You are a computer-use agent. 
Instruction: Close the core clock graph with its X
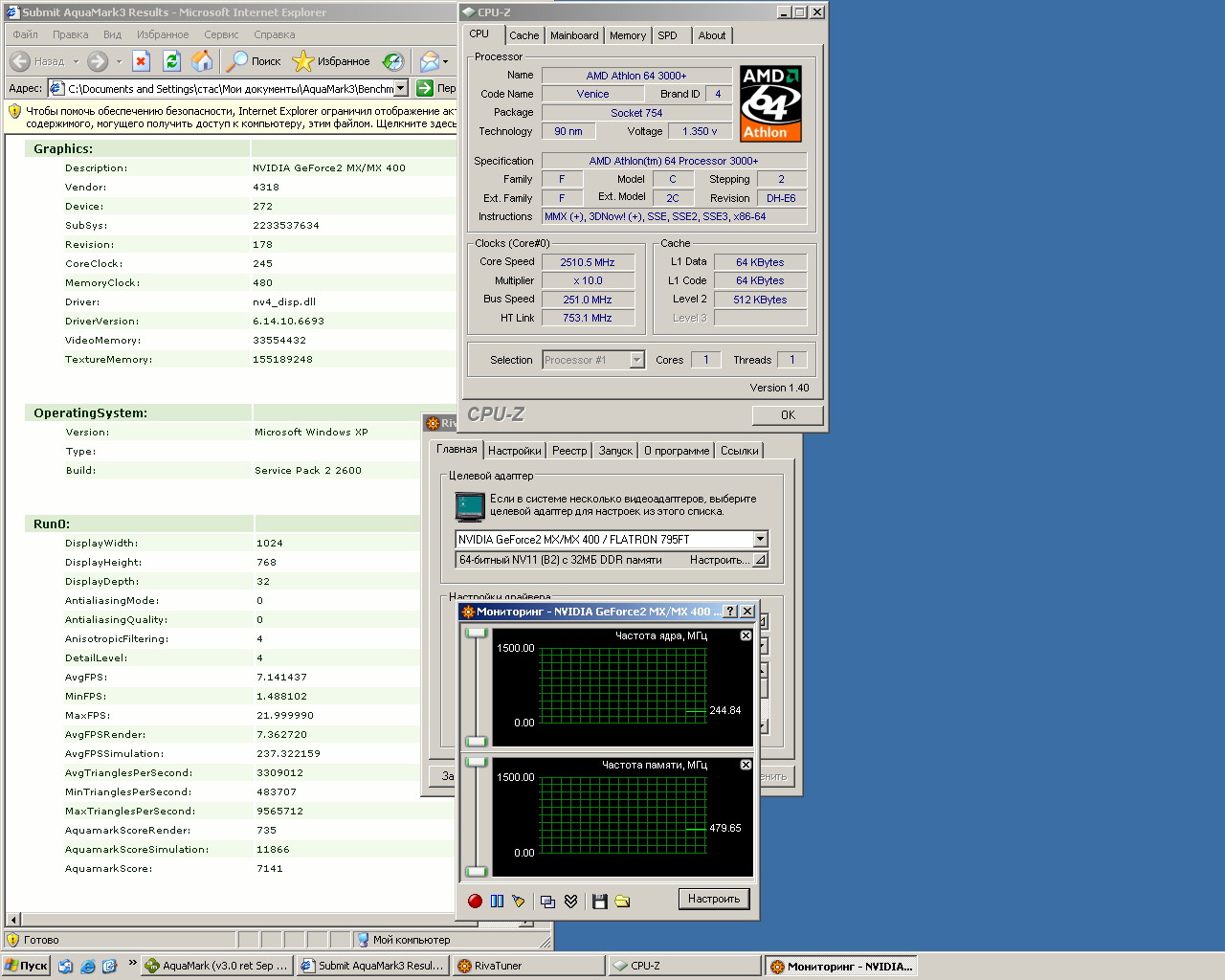746,635
